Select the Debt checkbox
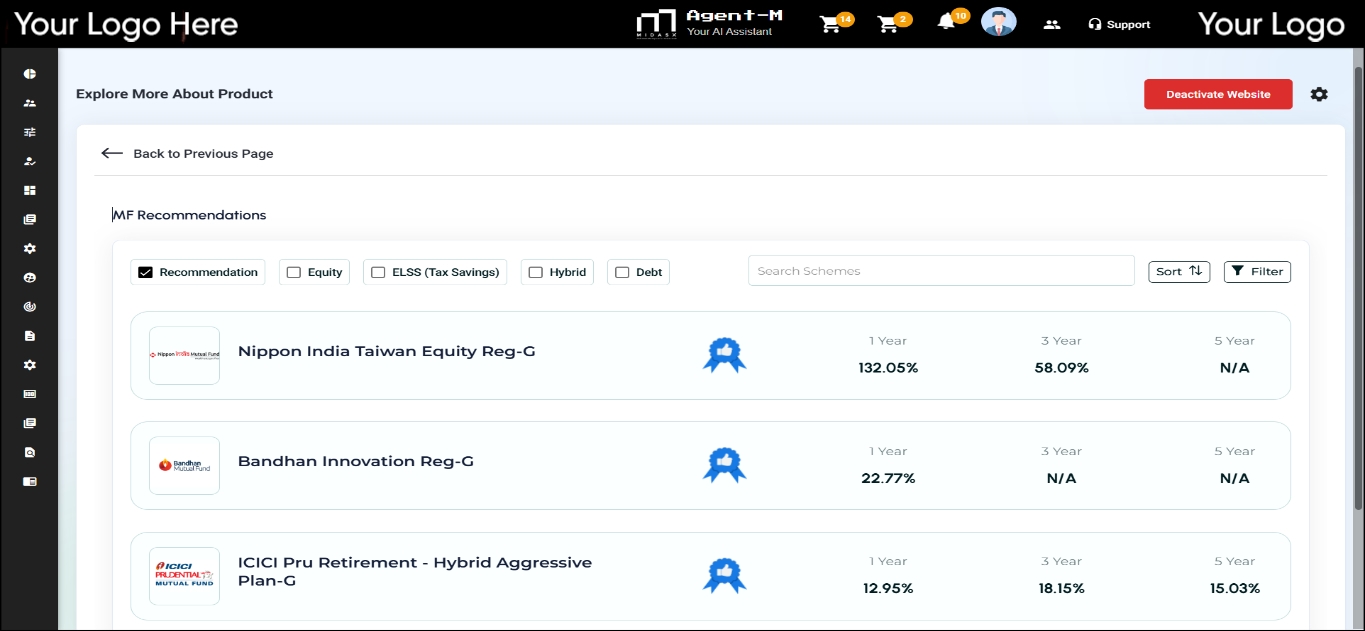The image size is (1365, 631). tap(622, 272)
